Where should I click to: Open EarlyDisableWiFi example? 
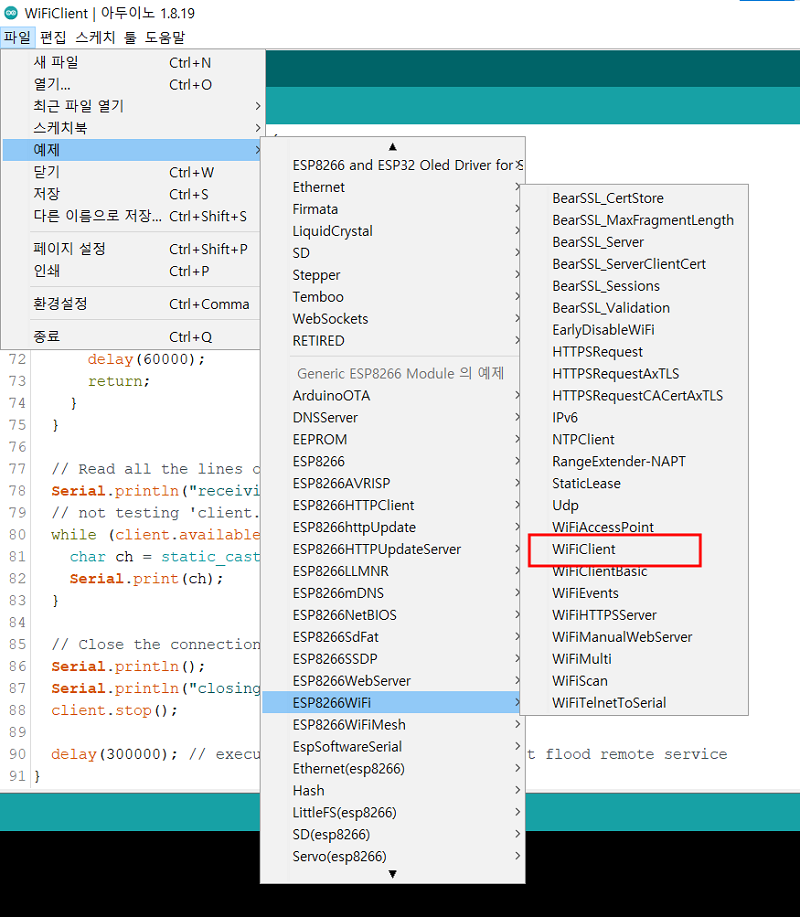634,330
